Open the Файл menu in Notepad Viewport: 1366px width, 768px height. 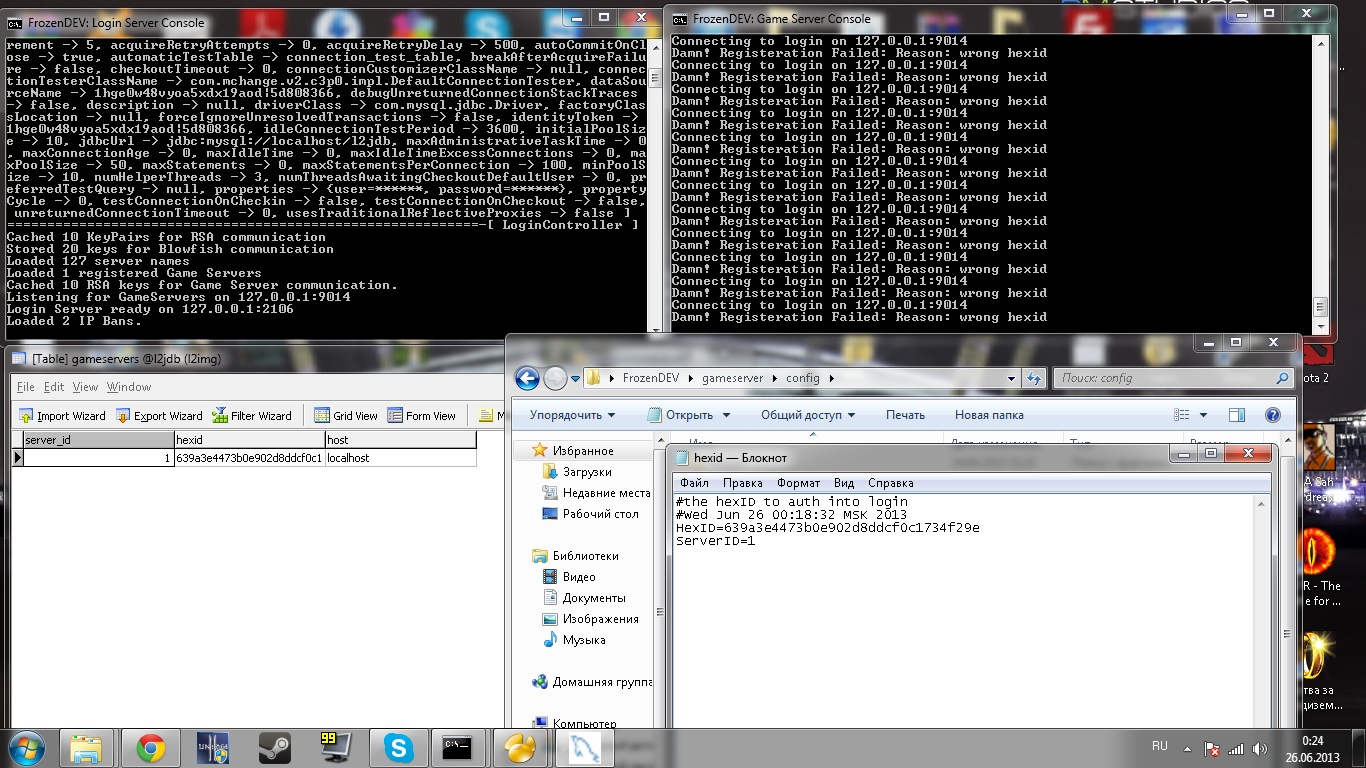point(694,483)
